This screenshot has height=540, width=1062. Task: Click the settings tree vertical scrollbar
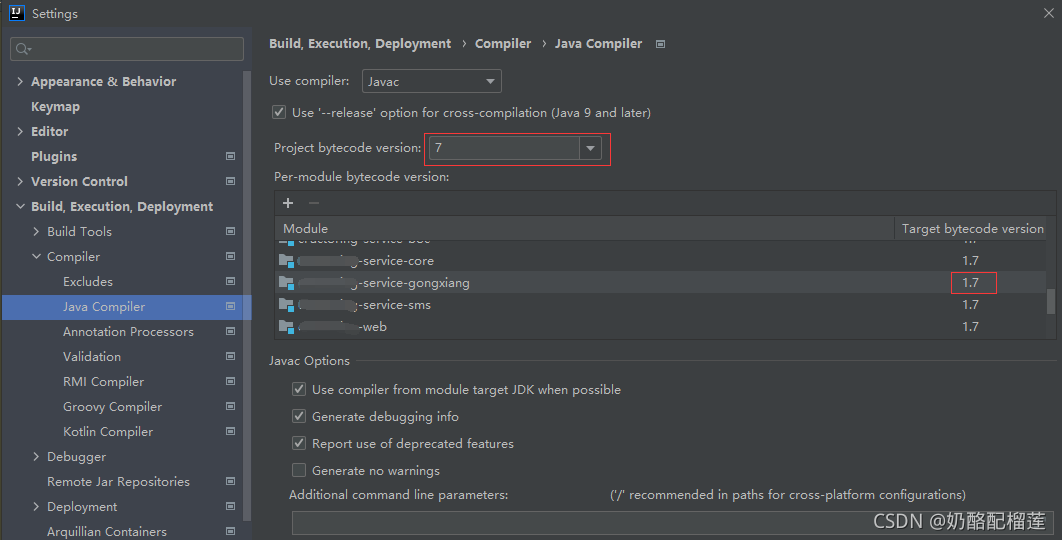pos(247,295)
